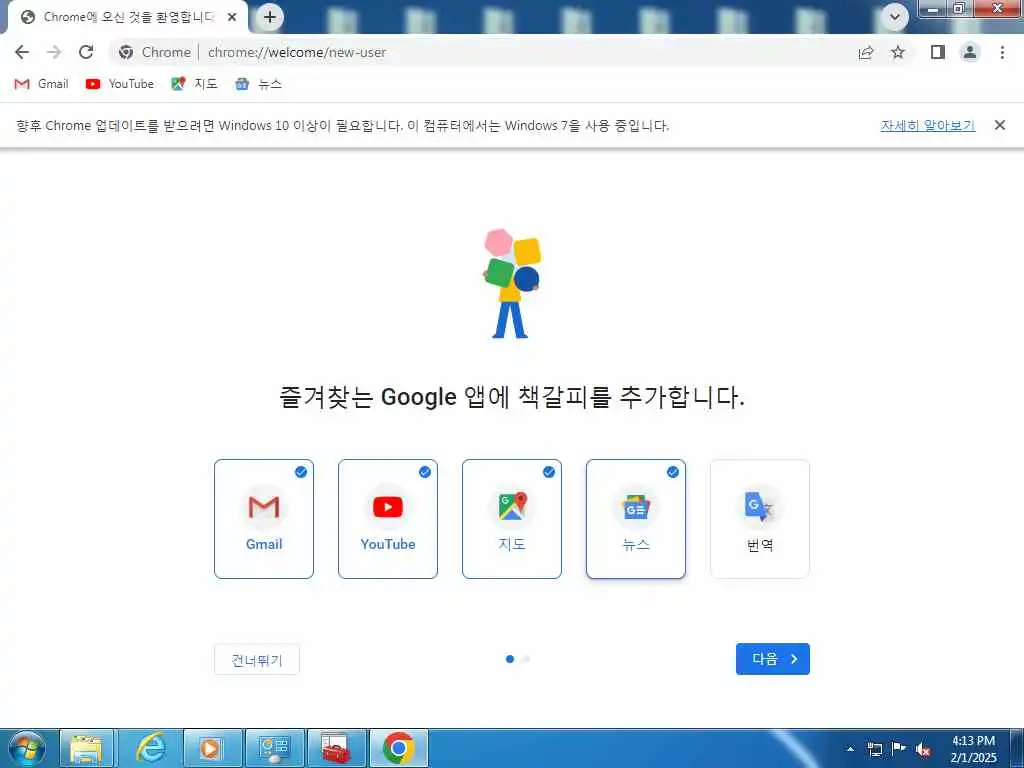Image resolution: width=1024 pixels, height=768 pixels.
Task: Open the clock showing 4:13 PM
Action: tap(973, 749)
